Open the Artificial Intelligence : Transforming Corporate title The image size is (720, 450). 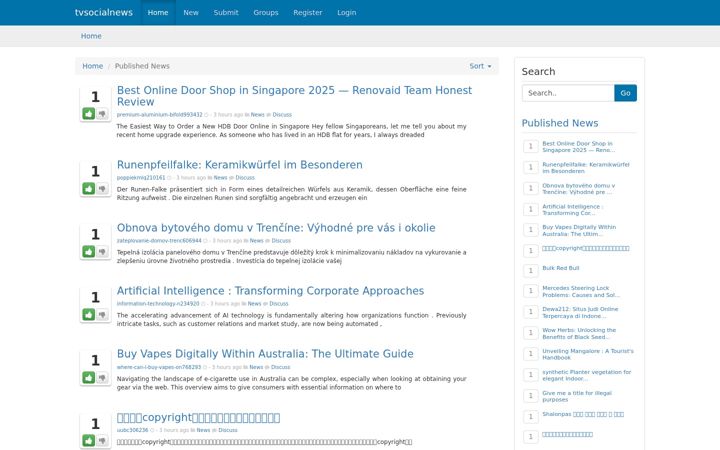pyautogui.click(x=270, y=291)
